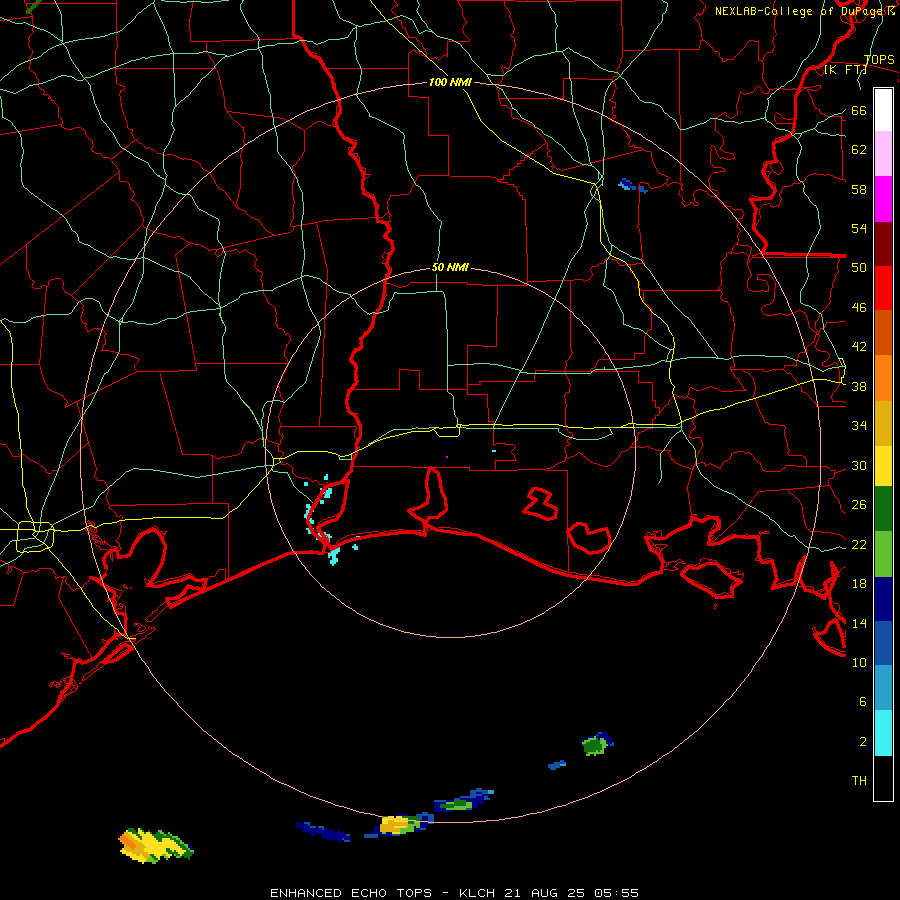Screen dimensions: 900x900
Task: Click the light pink legend swatch
Action: pyautogui.click(x=883, y=154)
